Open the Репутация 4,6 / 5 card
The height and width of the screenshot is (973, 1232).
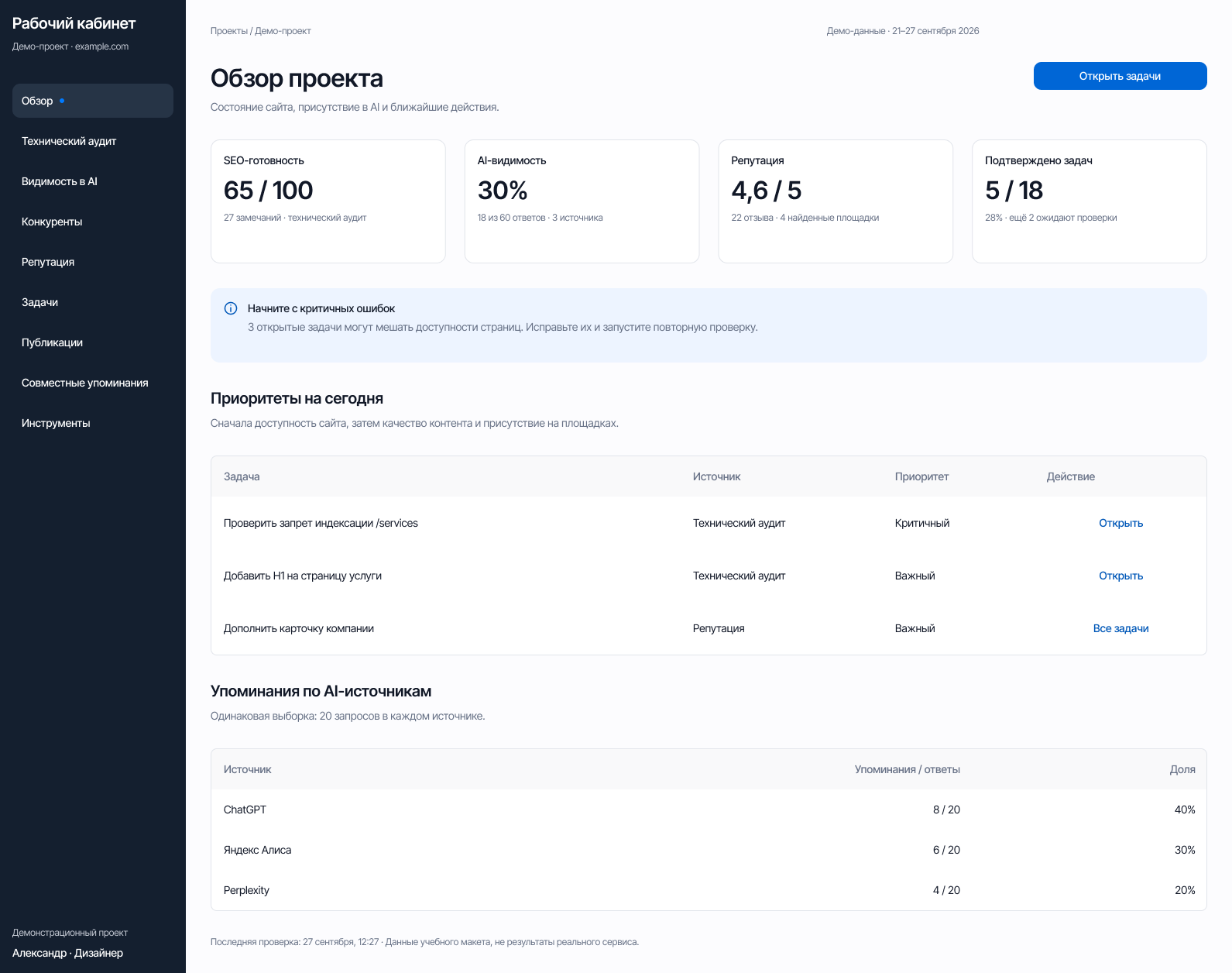836,201
